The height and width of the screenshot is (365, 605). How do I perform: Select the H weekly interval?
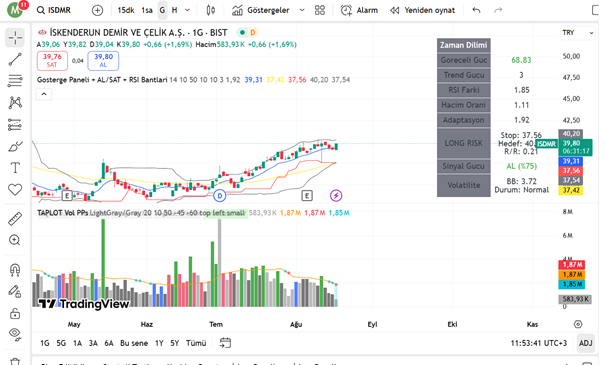(x=174, y=10)
